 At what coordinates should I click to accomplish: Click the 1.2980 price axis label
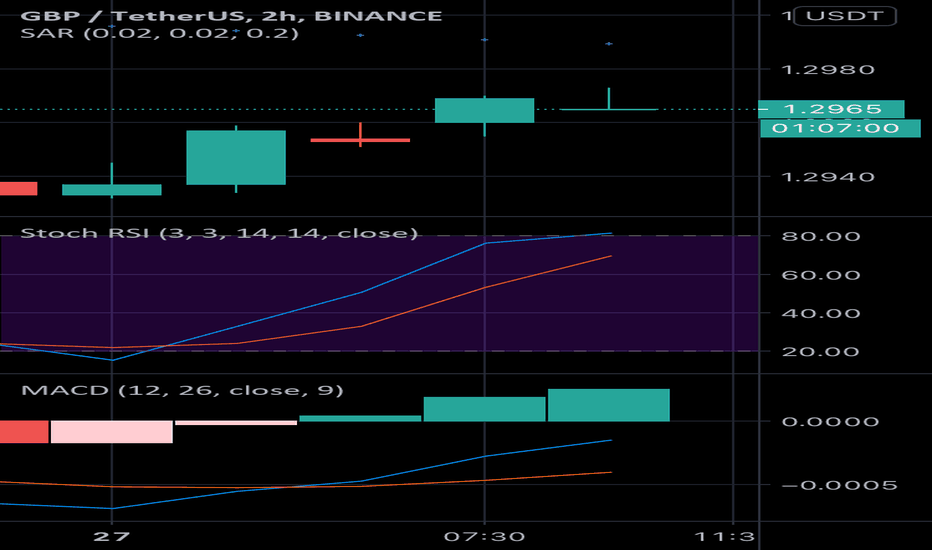(x=827, y=70)
